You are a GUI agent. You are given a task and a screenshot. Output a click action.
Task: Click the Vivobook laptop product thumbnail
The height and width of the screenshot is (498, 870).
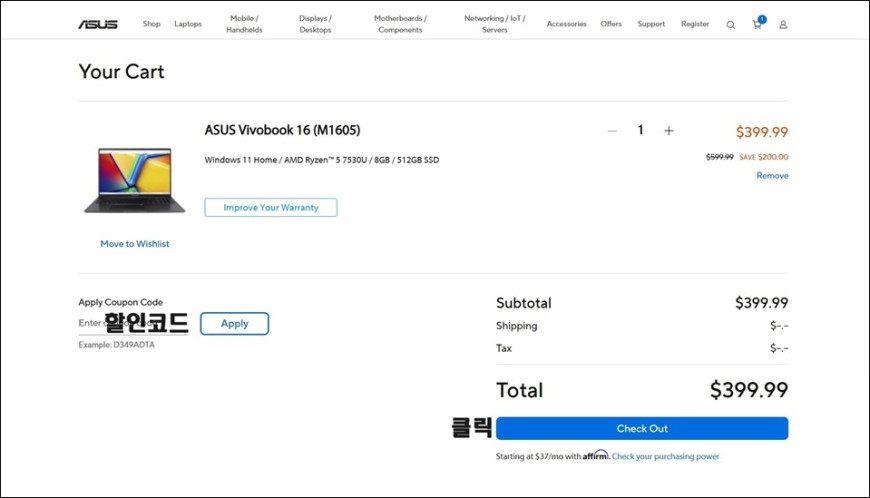[x=134, y=180]
